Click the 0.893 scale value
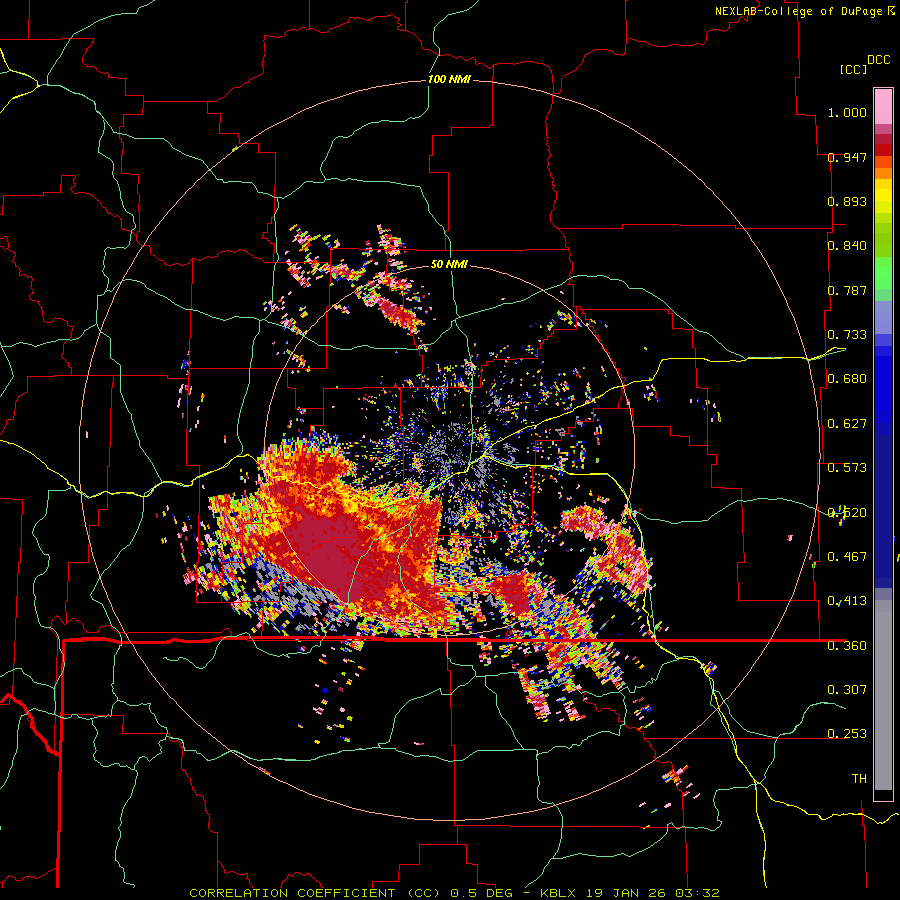The image size is (900, 900). (847, 201)
